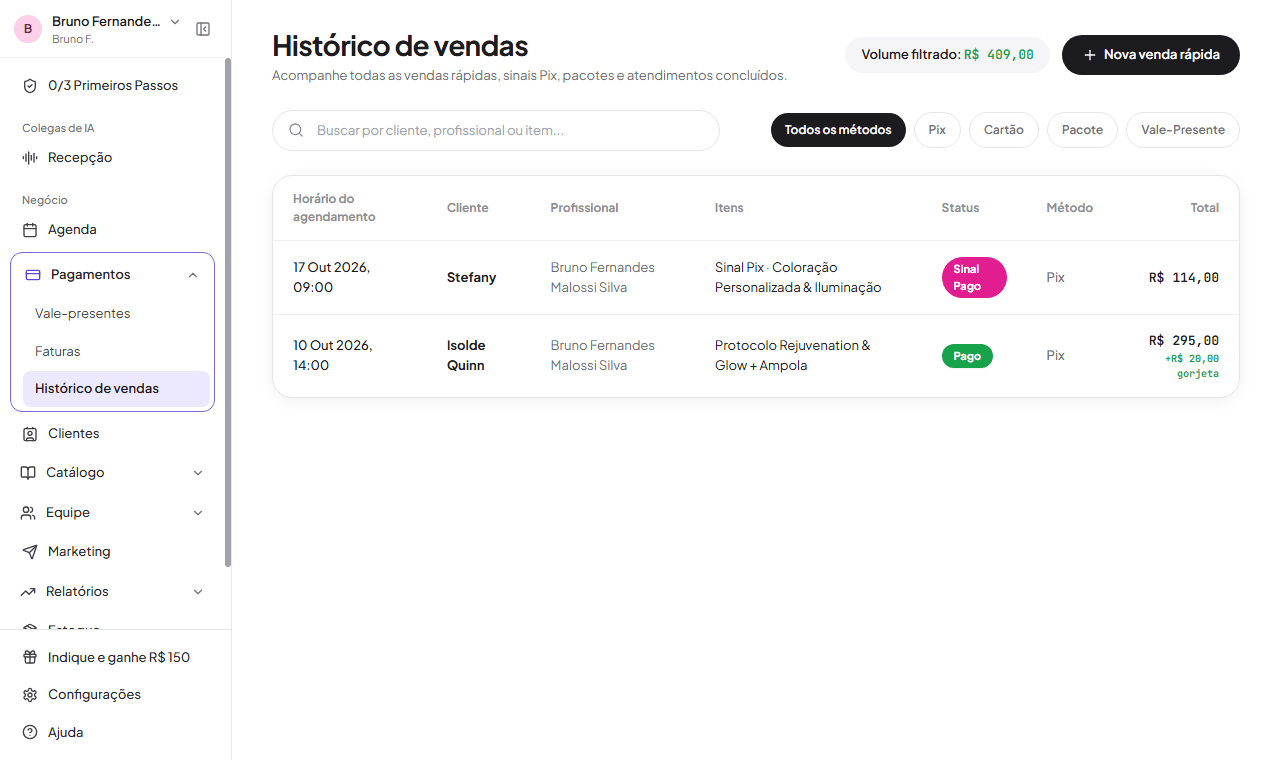Open Vale-presentes in the sidebar
The image size is (1280, 760).
coord(116,314)
